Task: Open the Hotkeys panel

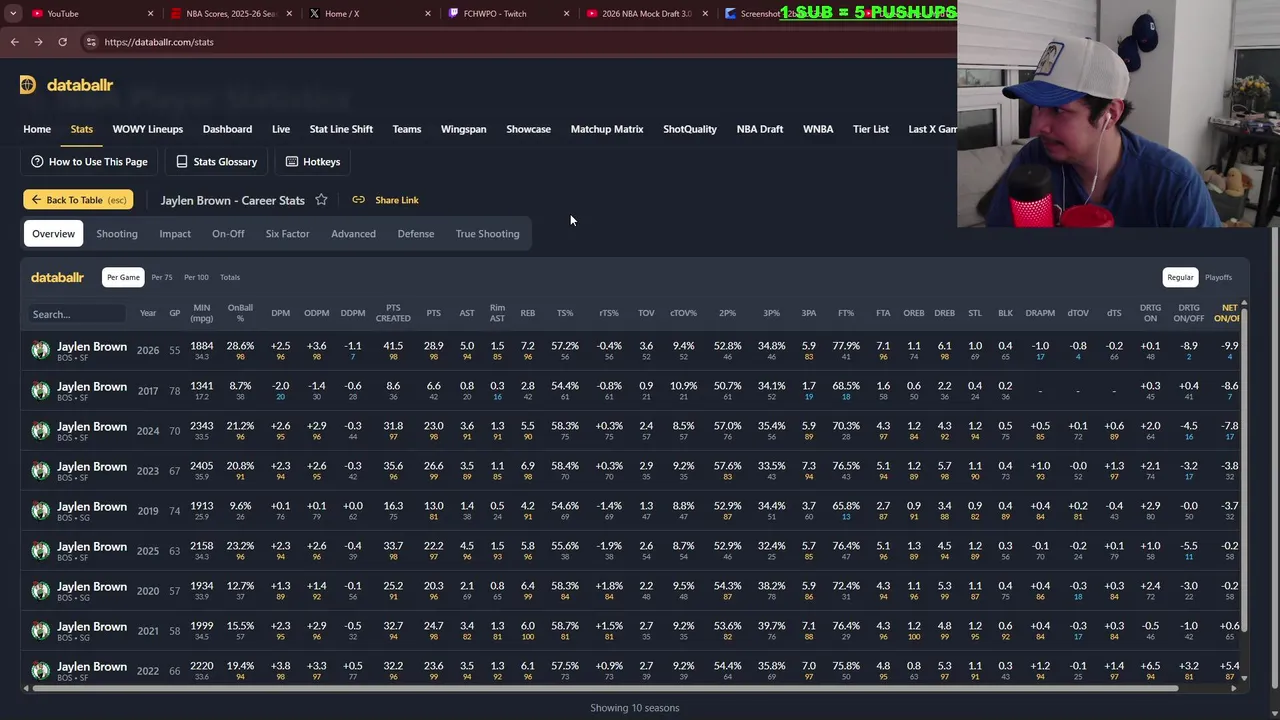Action: point(312,162)
